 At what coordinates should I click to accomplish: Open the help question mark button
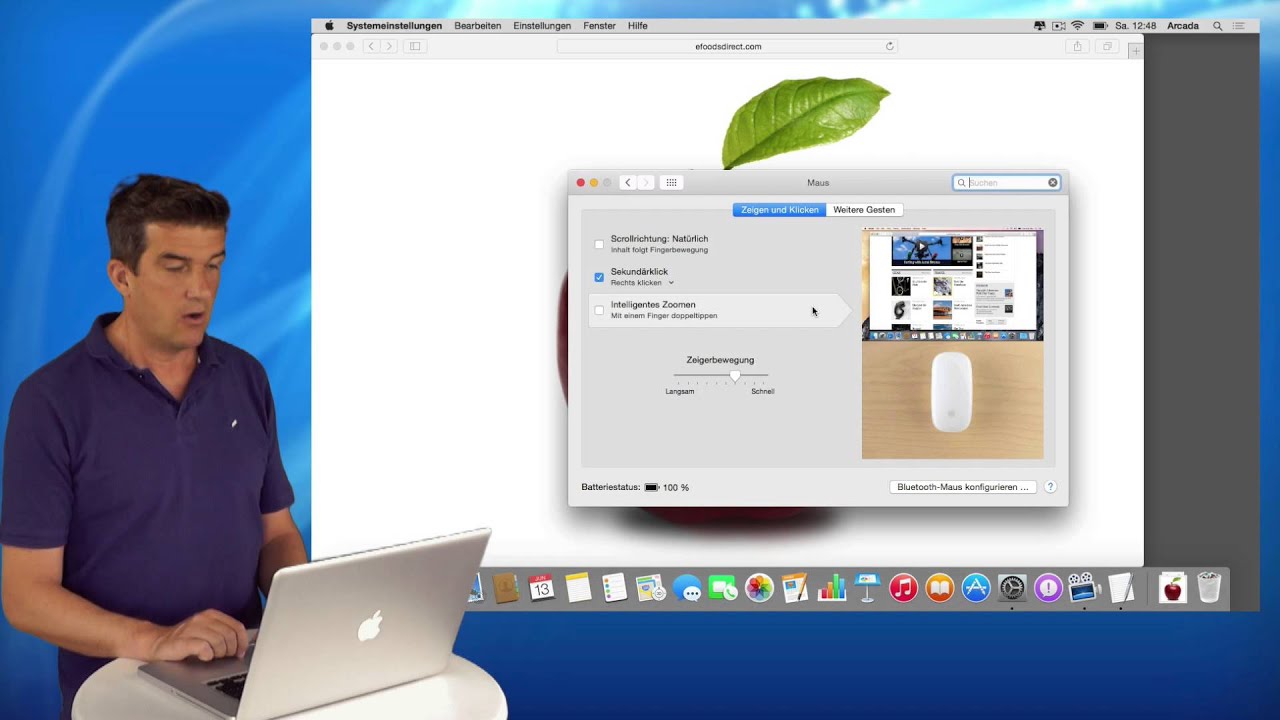(x=1050, y=487)
